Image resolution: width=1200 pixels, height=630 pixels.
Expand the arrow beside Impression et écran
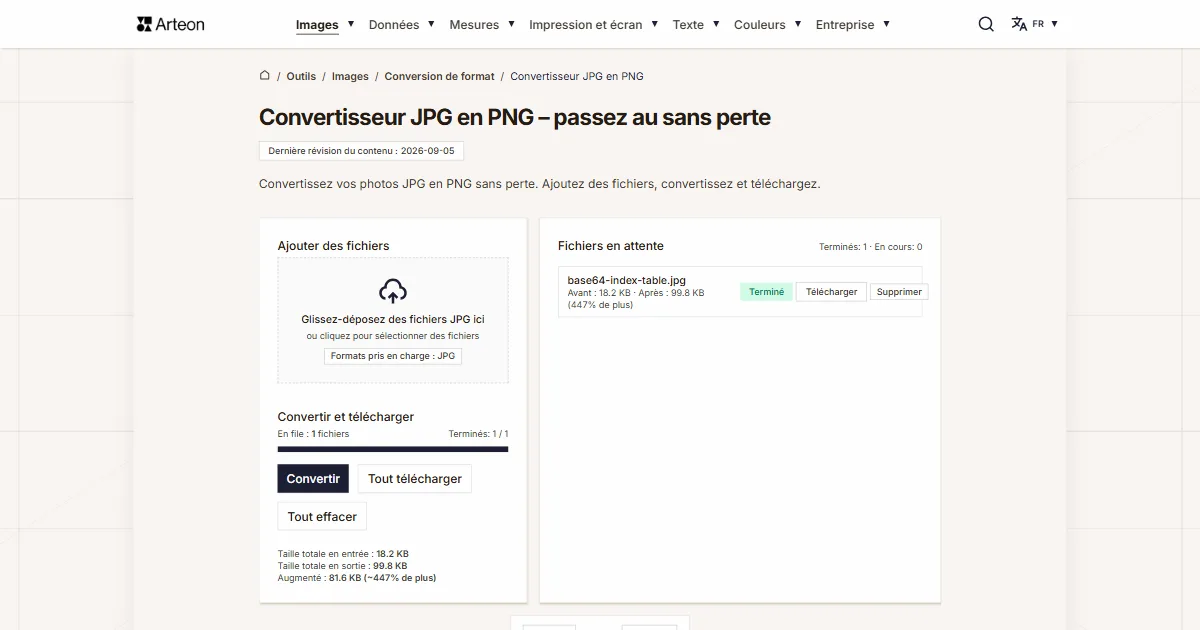coord(654,24)
